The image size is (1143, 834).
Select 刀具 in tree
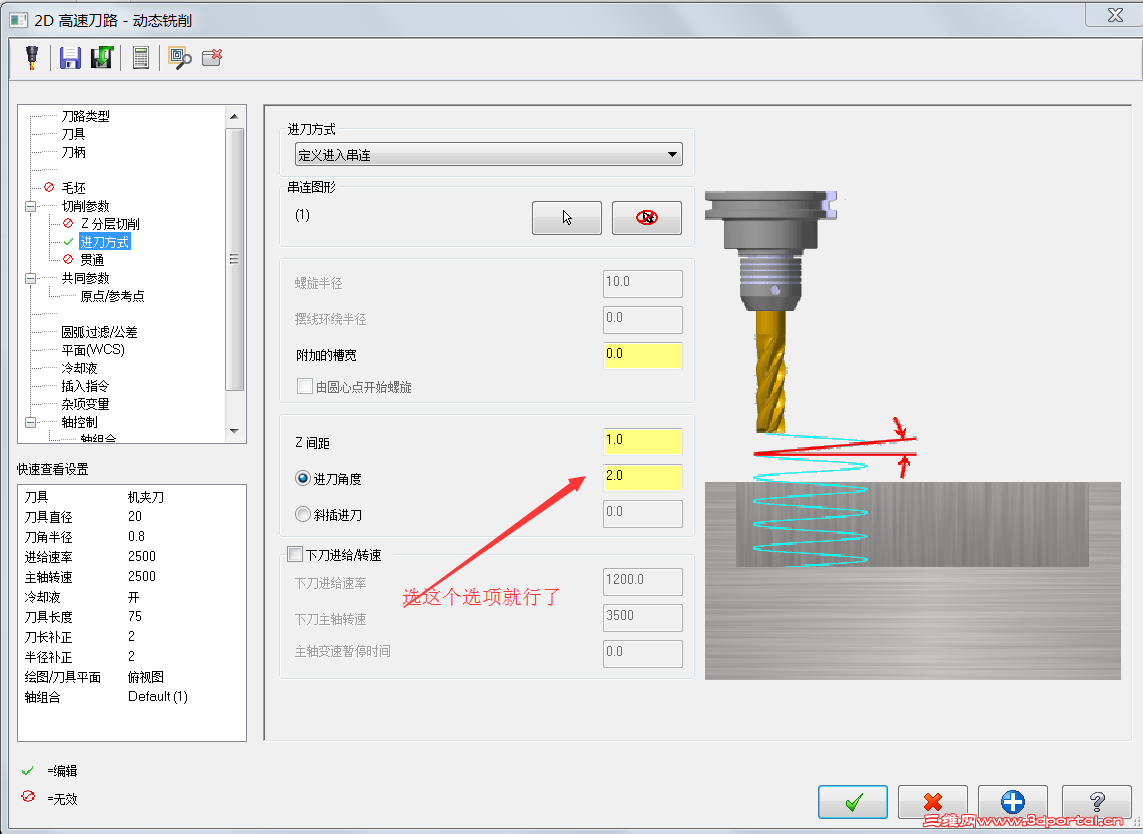[73, 134]
